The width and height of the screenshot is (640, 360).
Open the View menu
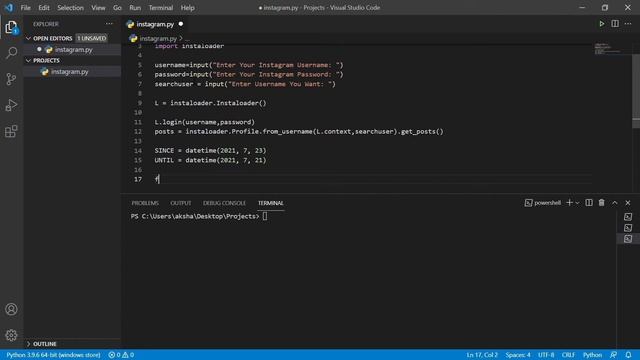(98, 8)
